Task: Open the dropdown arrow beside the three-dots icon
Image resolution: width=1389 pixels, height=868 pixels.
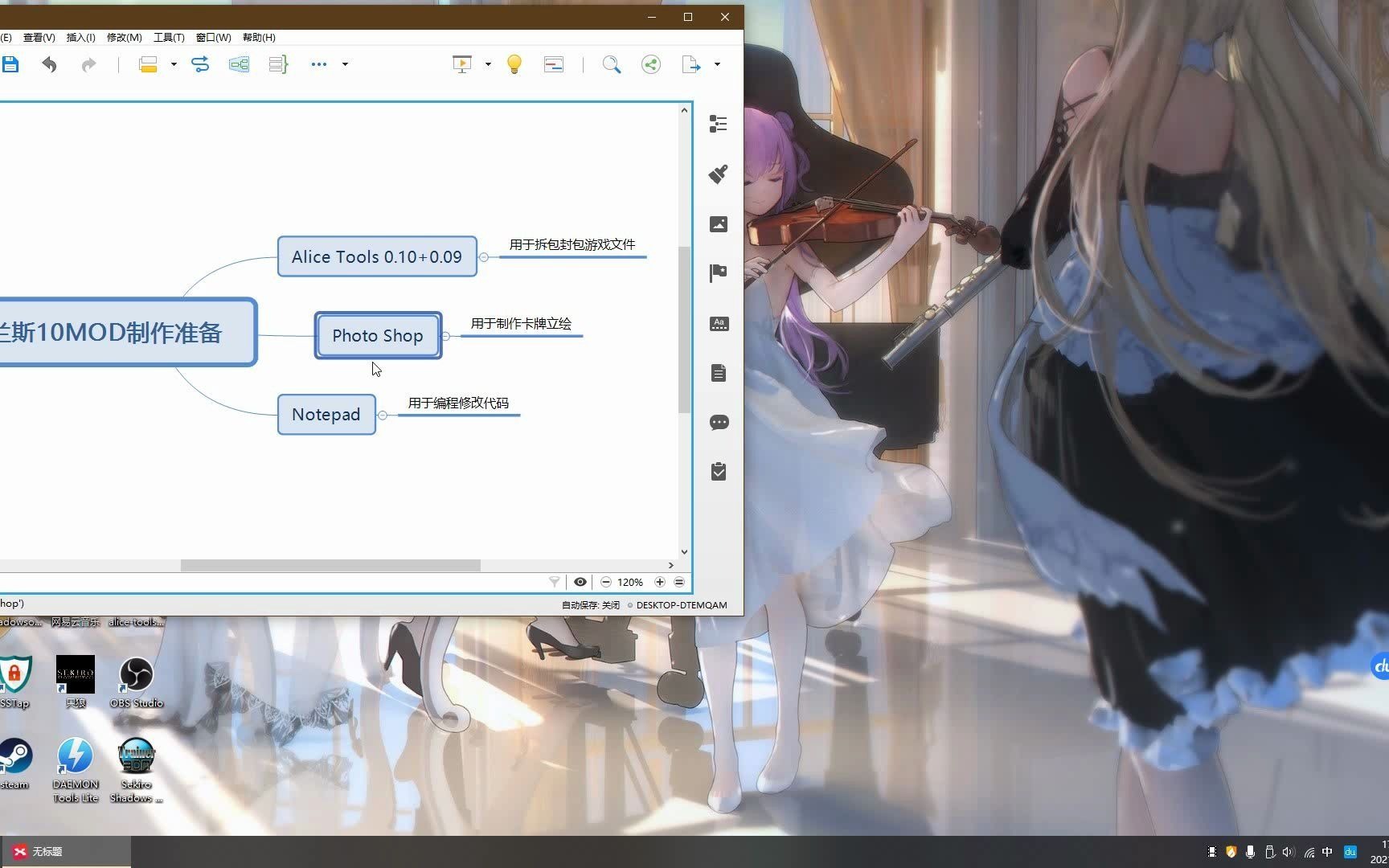Action: click(x=345, y=64)
